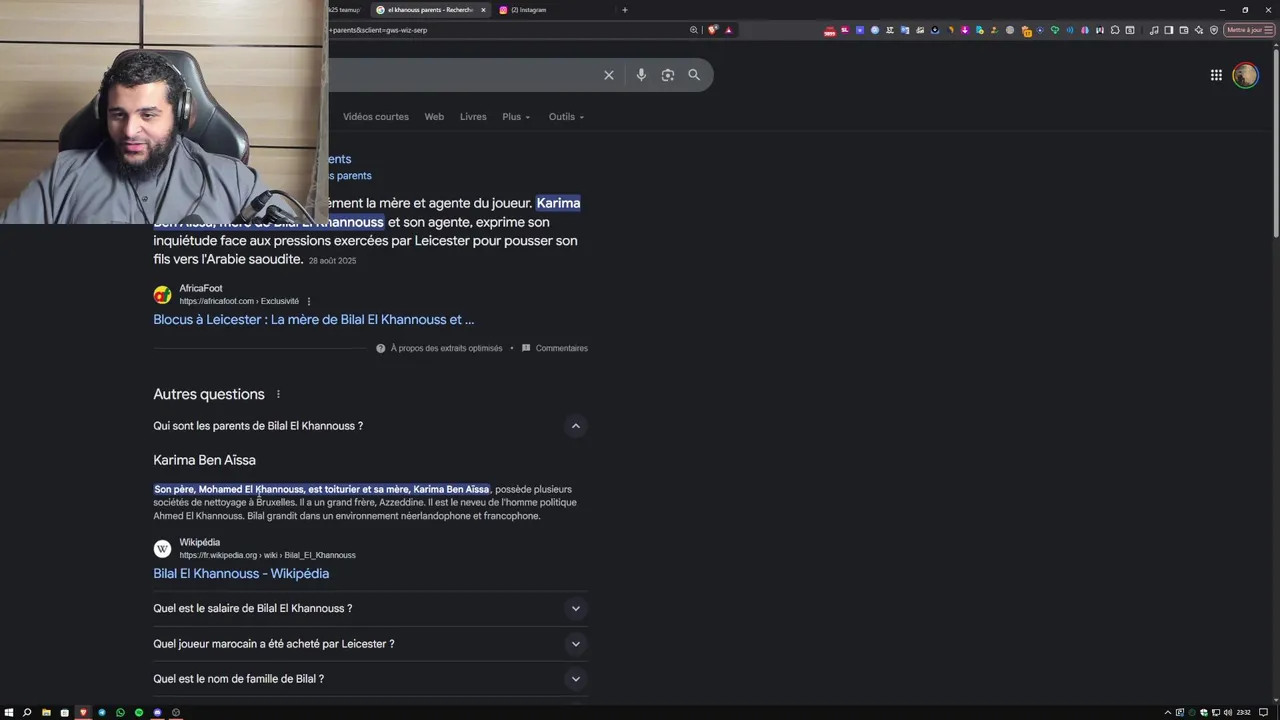Click the zoom magnifier icon in address bar
1280x720 pixels.
(694, 30)
